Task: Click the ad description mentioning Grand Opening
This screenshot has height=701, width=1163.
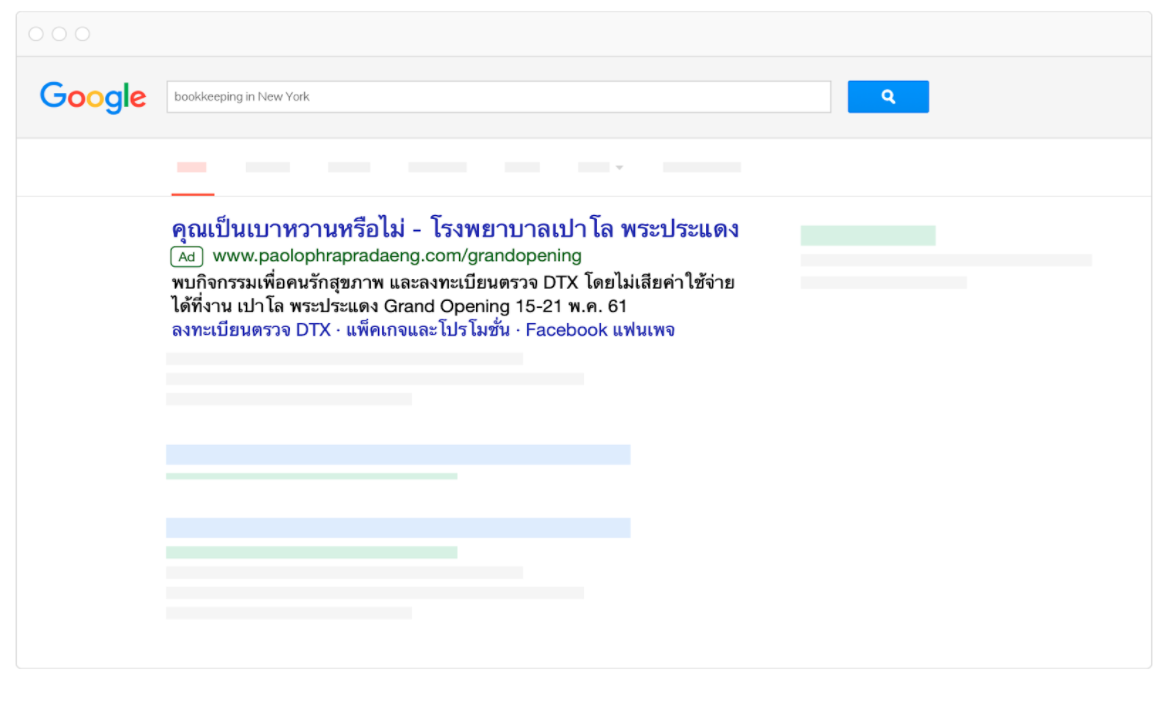Action: tap(452, 294)
